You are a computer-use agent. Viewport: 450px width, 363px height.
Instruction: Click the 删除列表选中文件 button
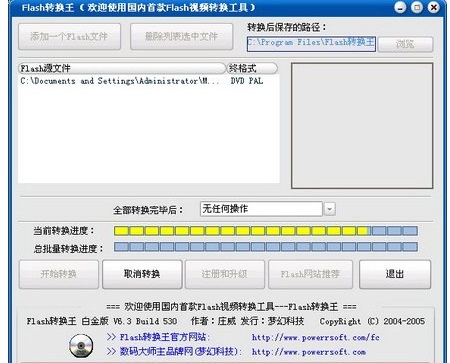tap(181, 37)
